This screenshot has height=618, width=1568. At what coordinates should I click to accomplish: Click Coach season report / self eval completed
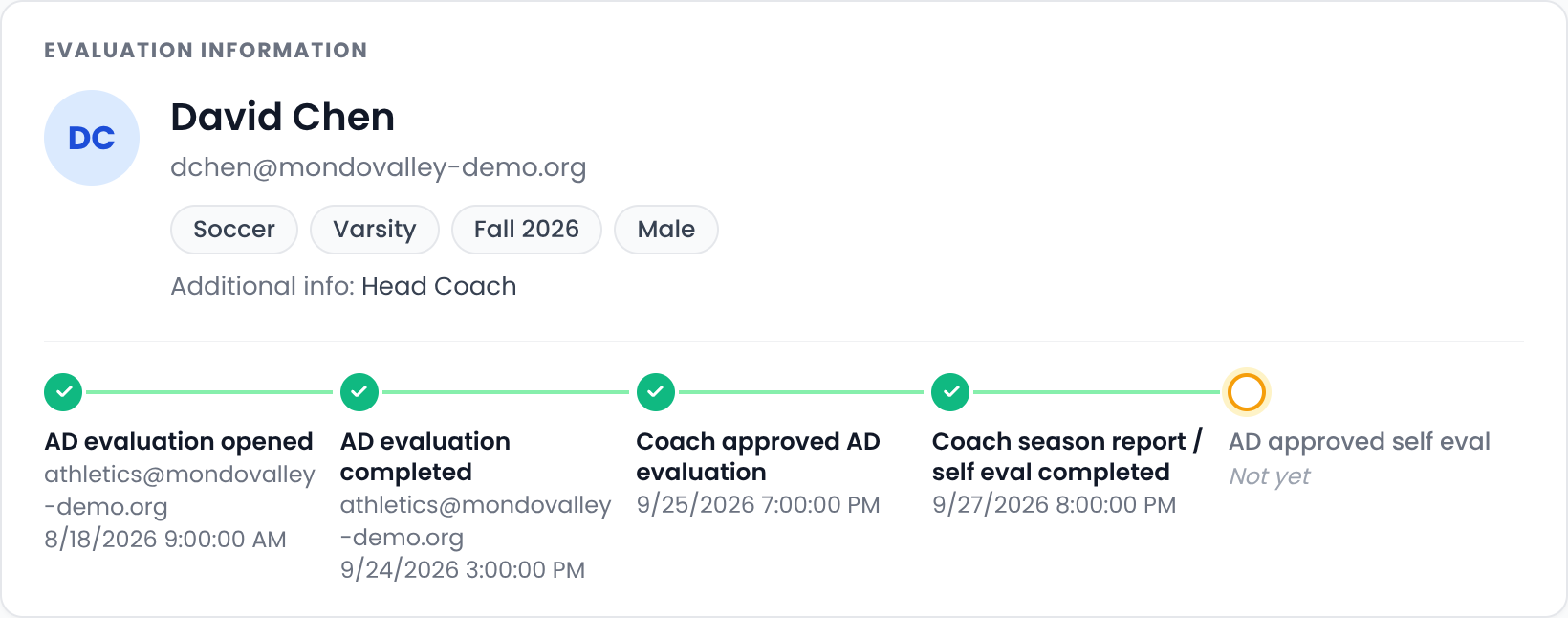click(x=1067, y=456)
